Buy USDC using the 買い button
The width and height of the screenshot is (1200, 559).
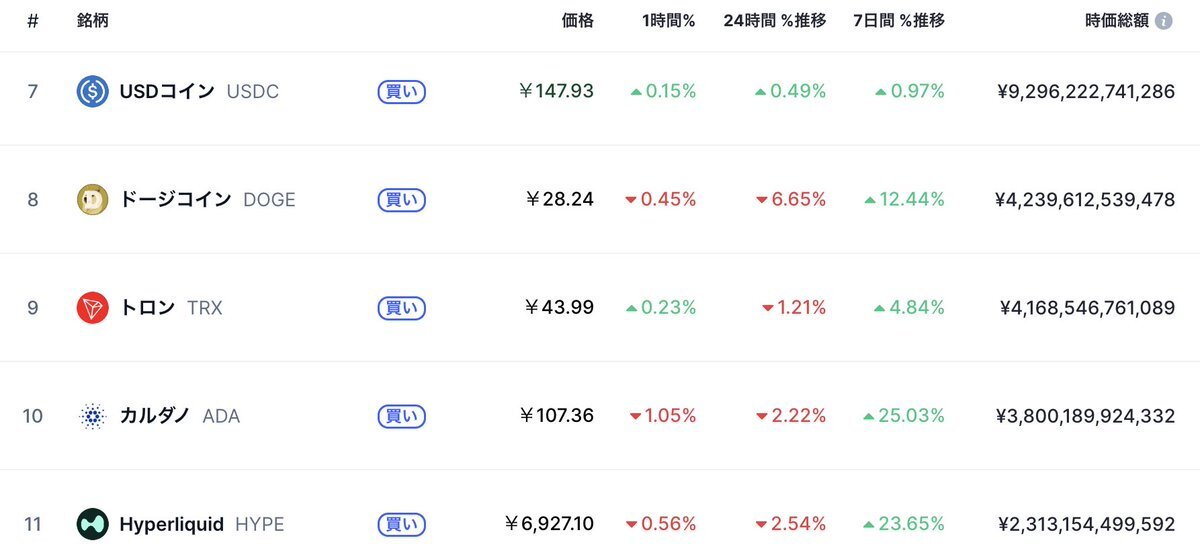[402, 92]
